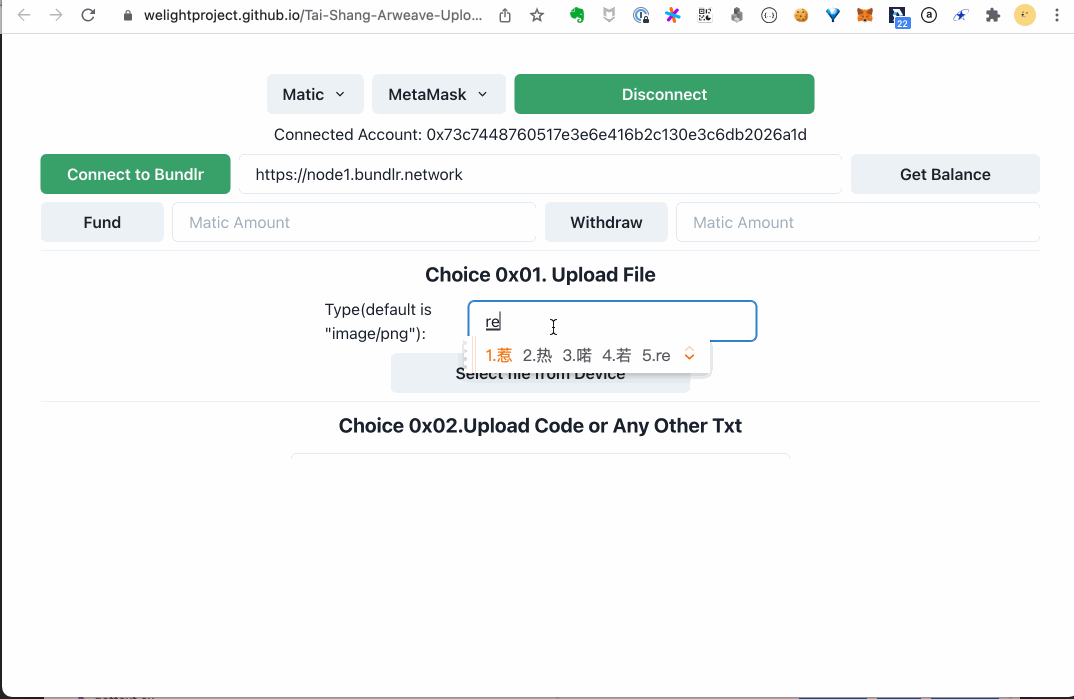Open the MetaMask wallet selector dropdown
Image resolution: width=1074 pixels, height=699 pixels.
[438, 93]
